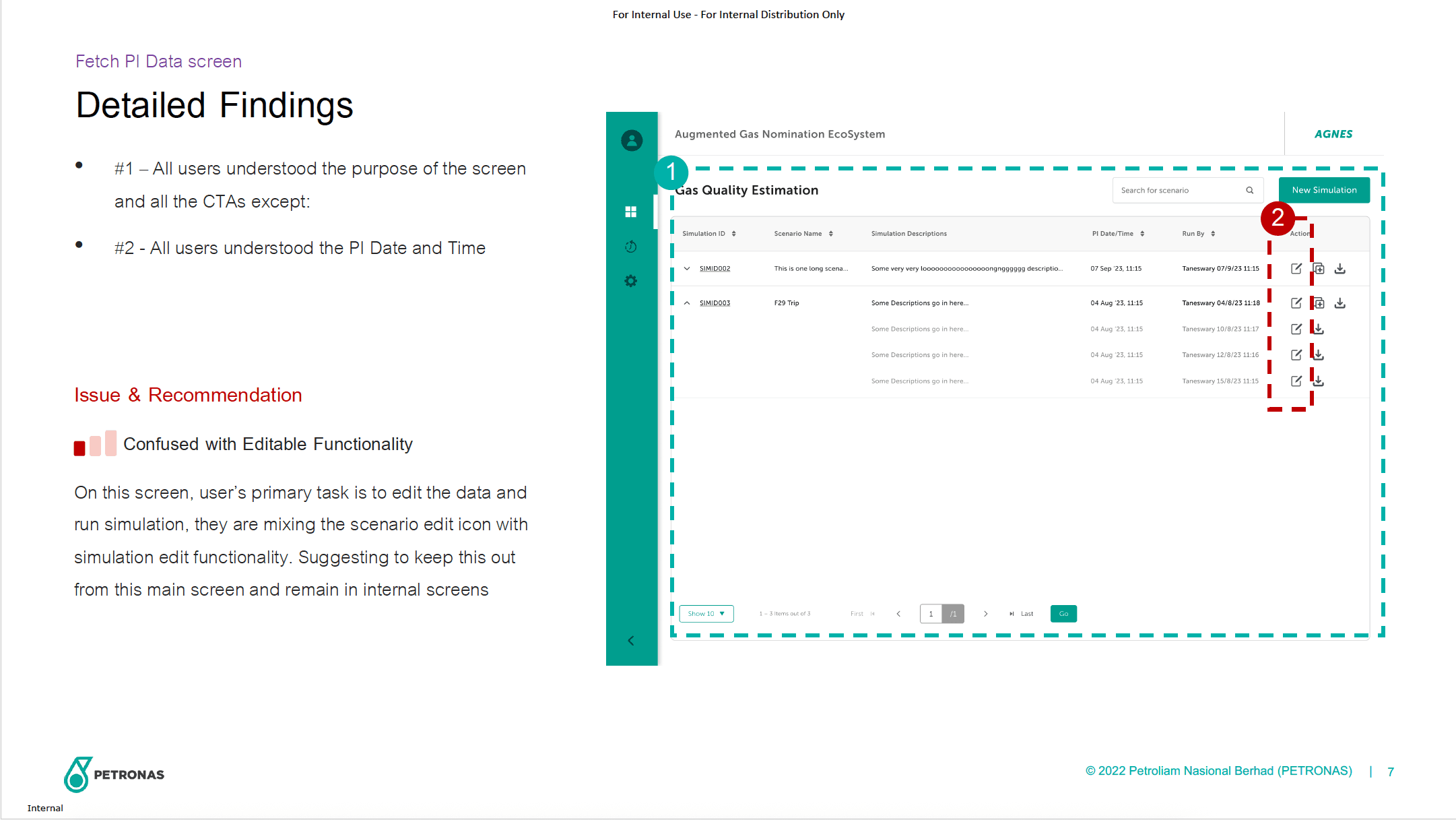Viewport: 1456px width, 820px height.
Task: Click the New Simulation button
Action: tap(1323, 191)
